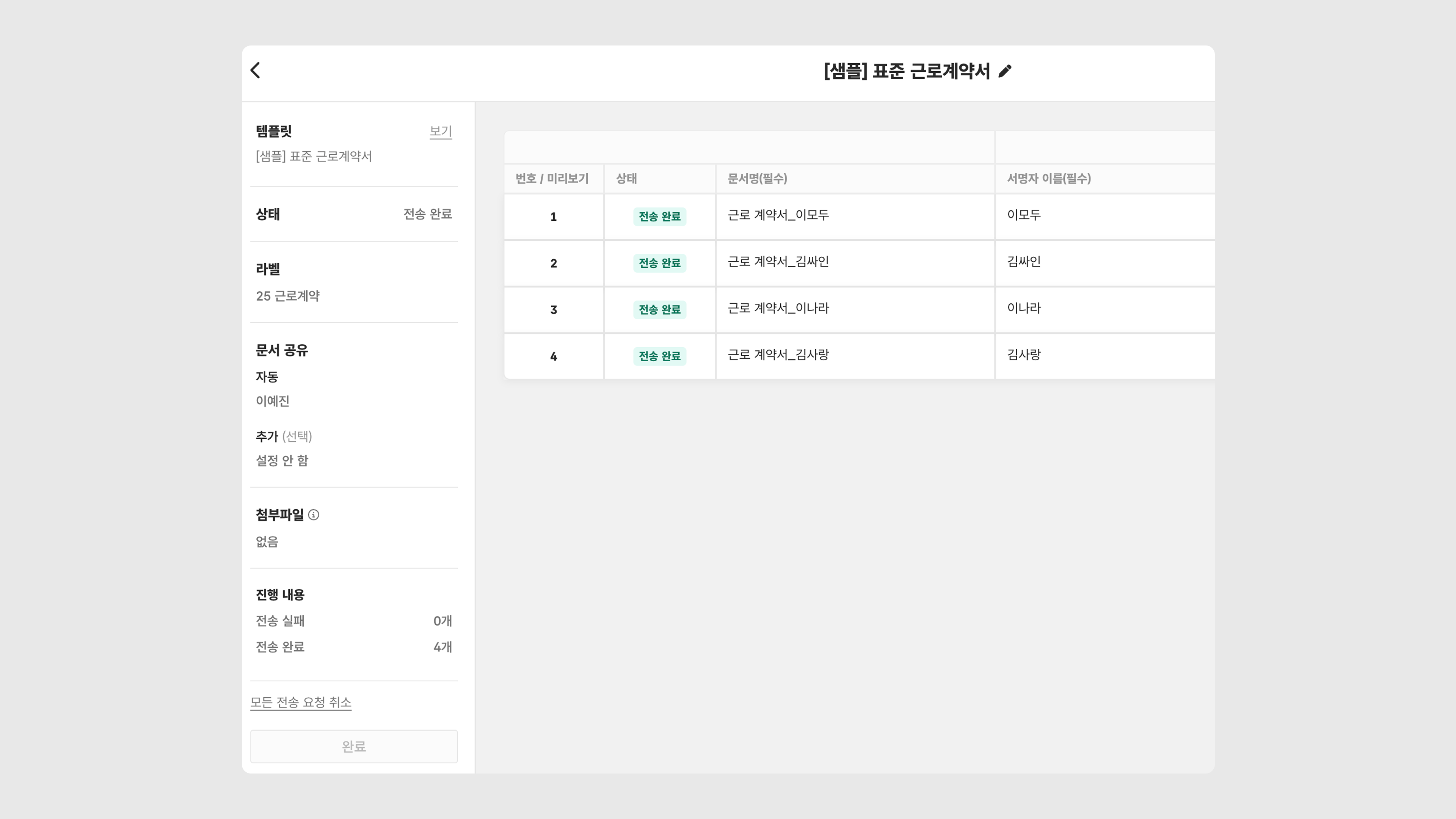1456x819 pixels.
Task: Click 전송 완료 badge in row 1
Action: click(x=659, y=217)
